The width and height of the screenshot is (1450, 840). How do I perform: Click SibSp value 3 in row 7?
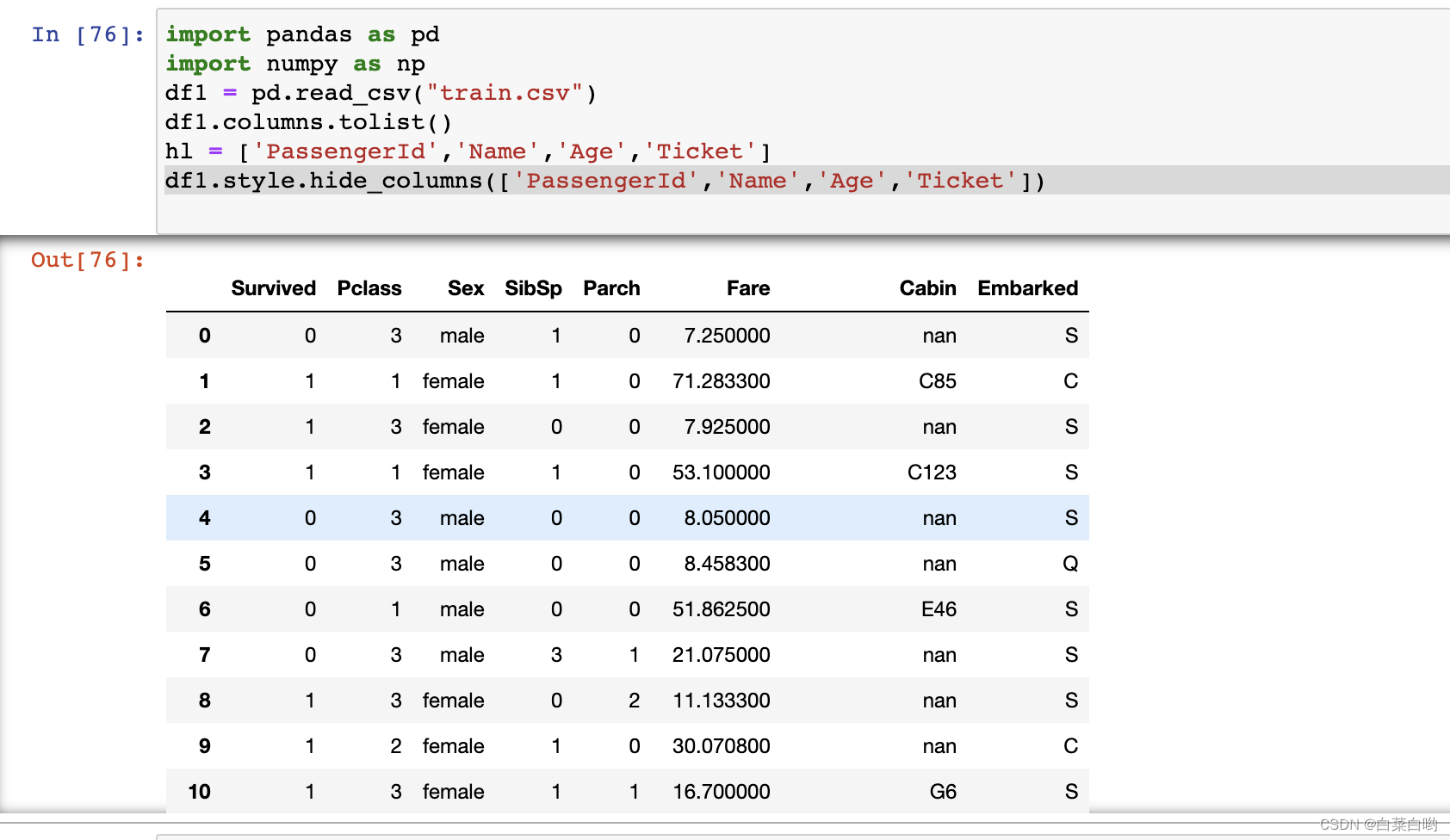(x=556, y=655)
